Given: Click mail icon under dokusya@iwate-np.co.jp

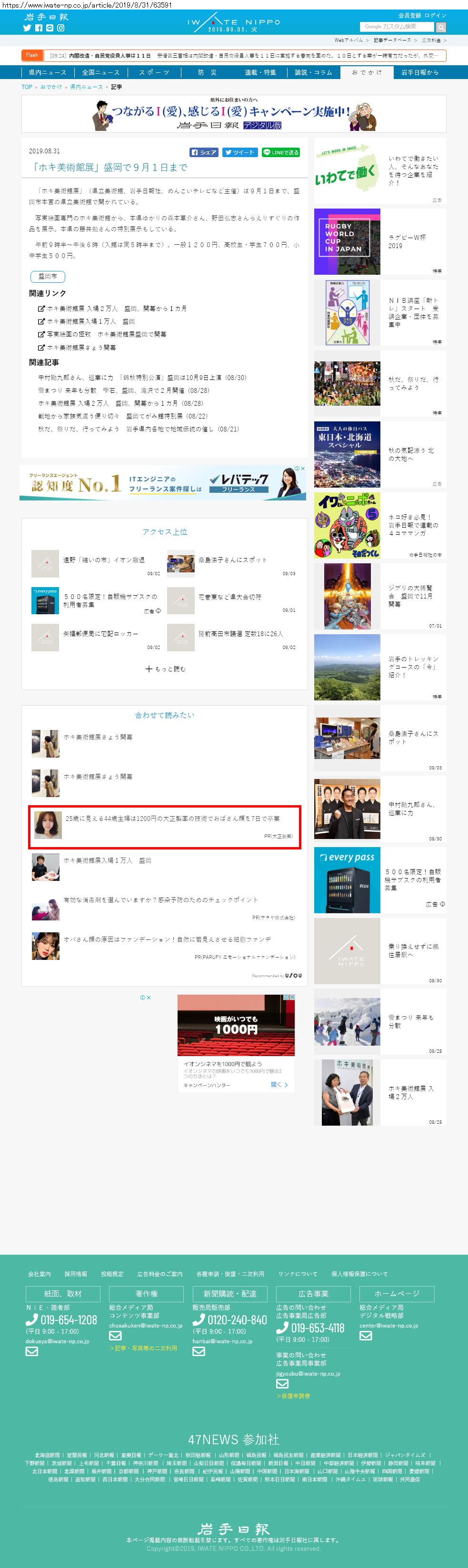Looking at the screenshot, I should coord(31,1351).
